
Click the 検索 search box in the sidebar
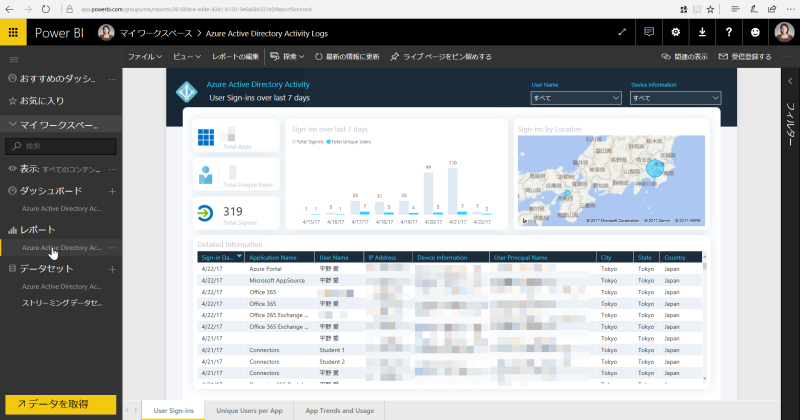pyautogui.click(x=61, y=146)
